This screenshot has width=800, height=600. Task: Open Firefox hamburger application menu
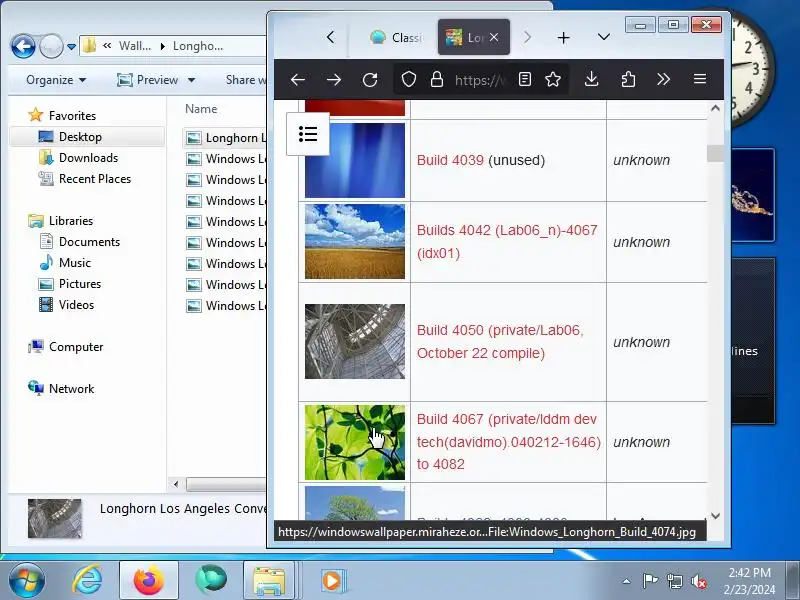pos(699,79)
